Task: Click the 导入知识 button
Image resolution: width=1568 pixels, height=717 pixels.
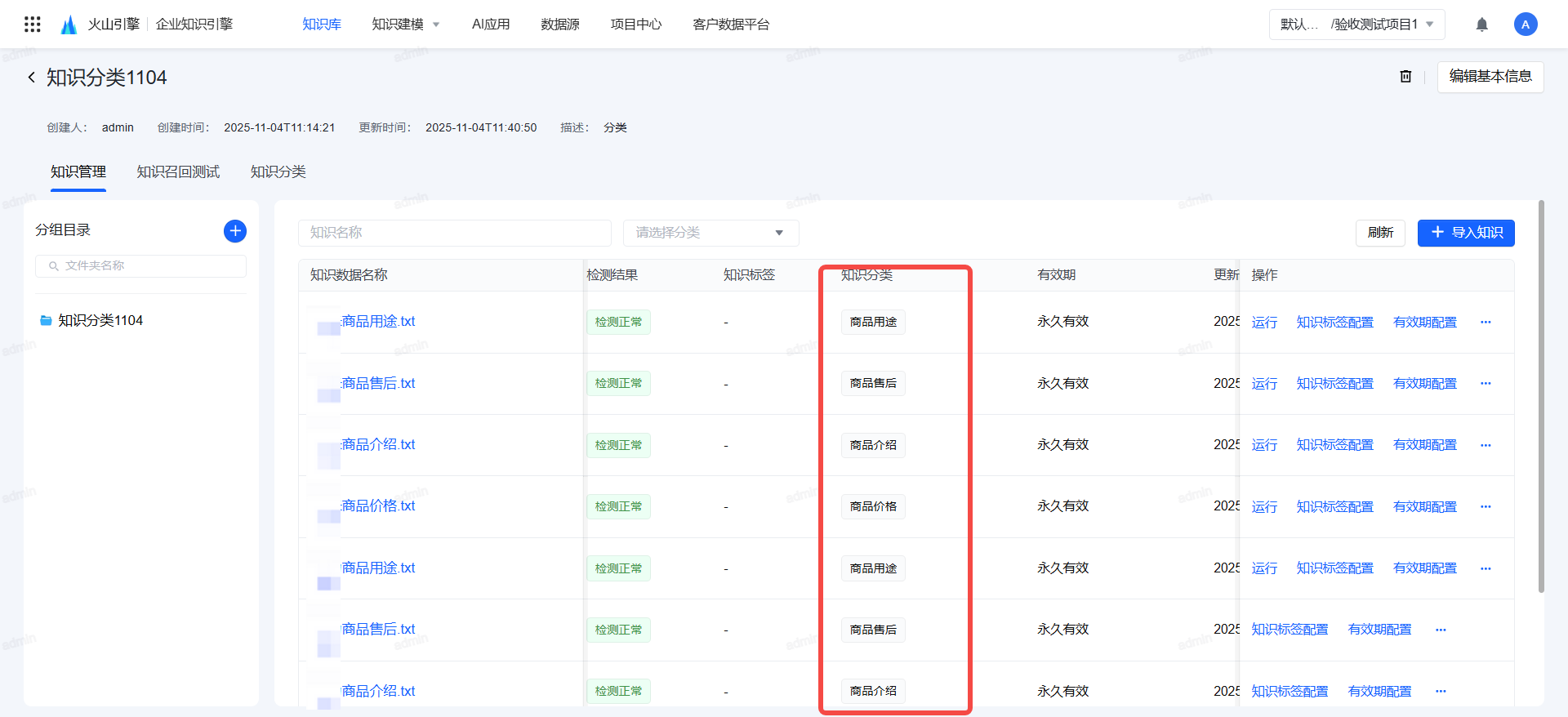Action: pos(1465,233)
